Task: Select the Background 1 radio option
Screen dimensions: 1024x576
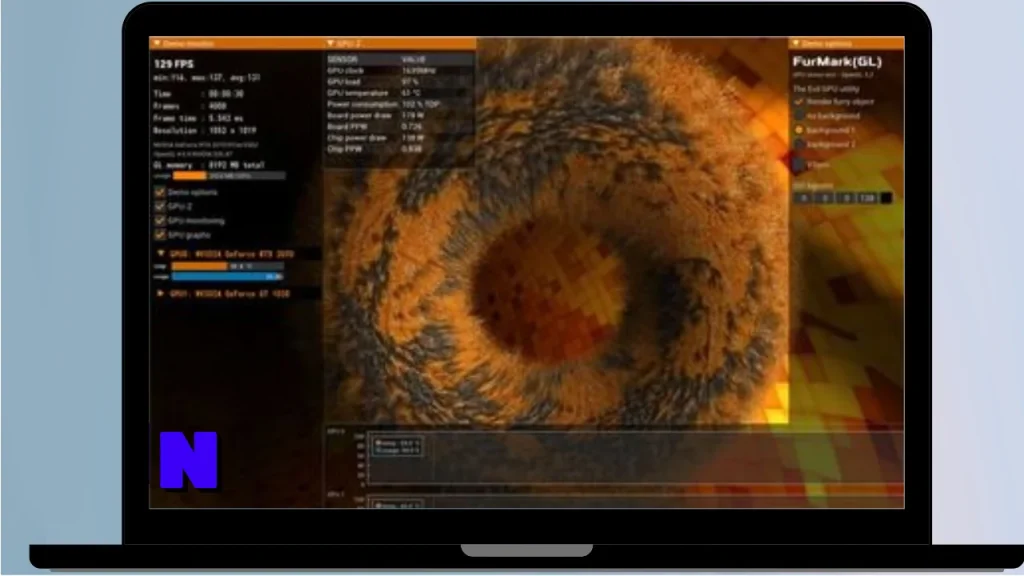Action: coord(799,130)
